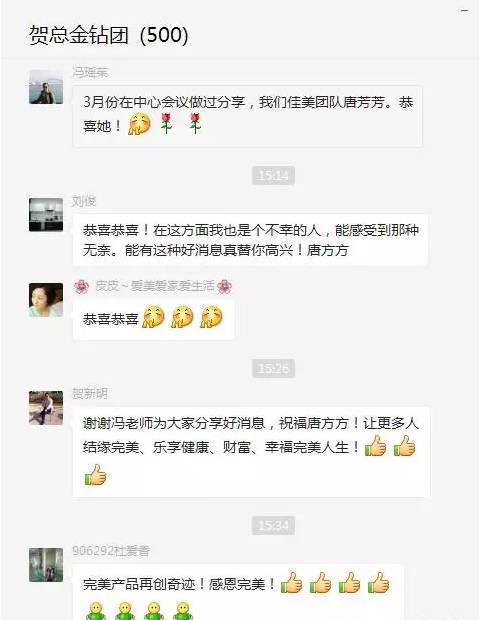This screenshot has height=620, width=485.
Task: Click the first thumbs-up after 完美人生！
Action: click(375, 446)
